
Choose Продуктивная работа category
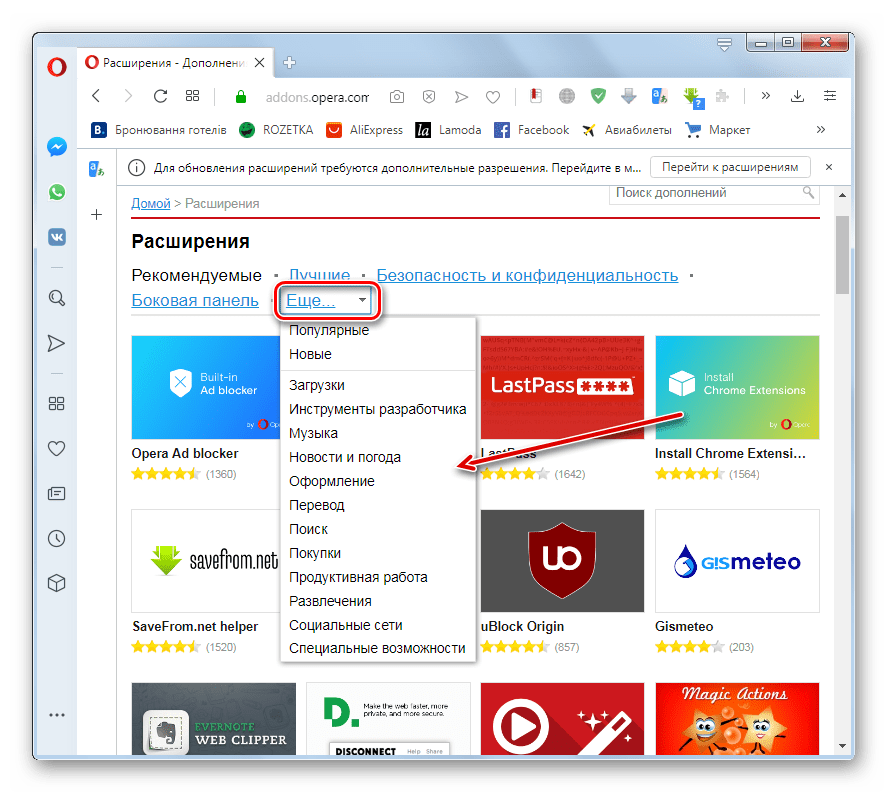click(358, 577)
